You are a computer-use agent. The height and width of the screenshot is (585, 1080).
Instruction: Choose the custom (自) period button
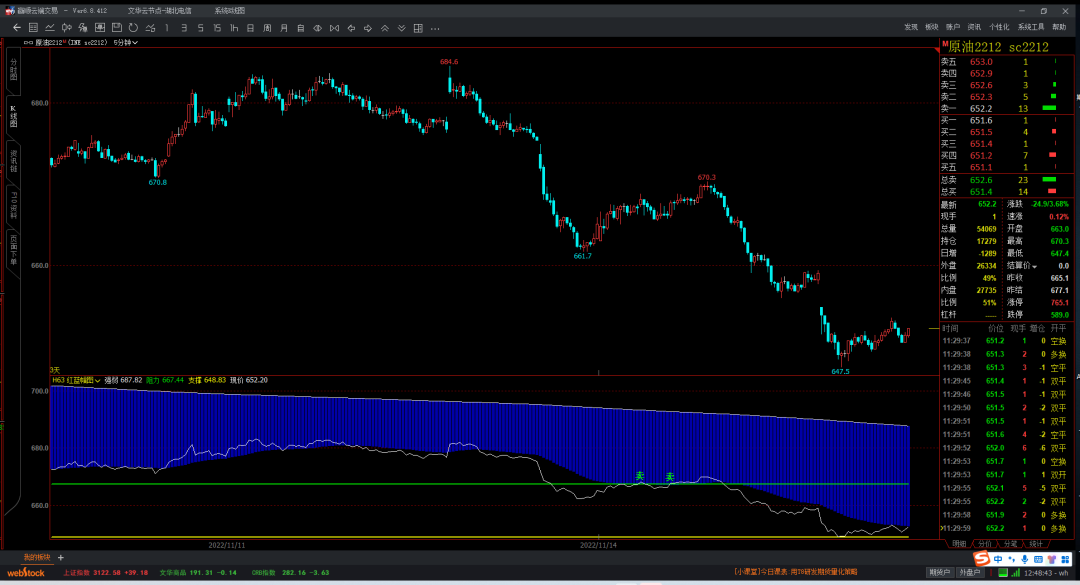pyautogui.click(x=300, y=28)
